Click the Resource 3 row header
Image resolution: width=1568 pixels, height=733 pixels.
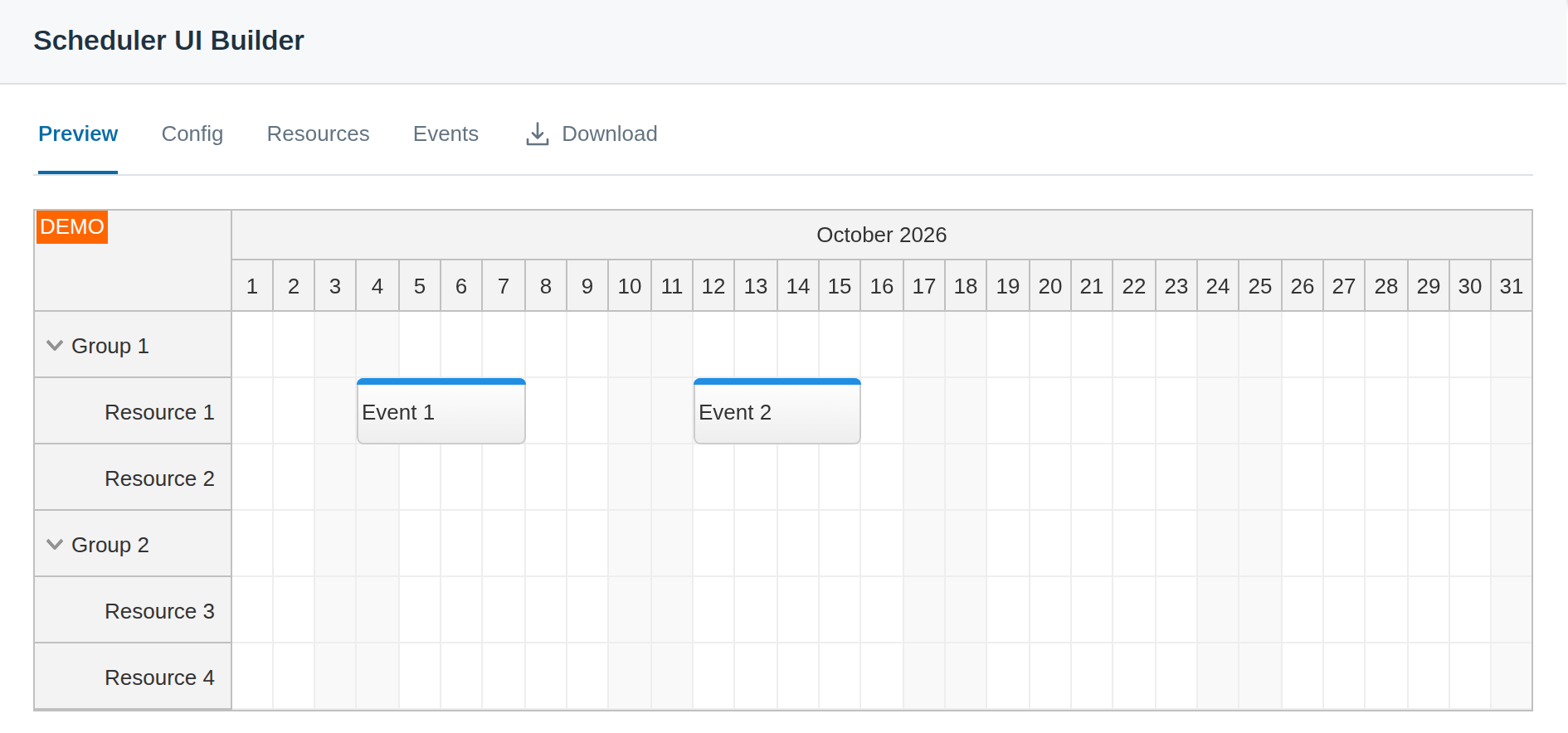click(x=133, y=610)
